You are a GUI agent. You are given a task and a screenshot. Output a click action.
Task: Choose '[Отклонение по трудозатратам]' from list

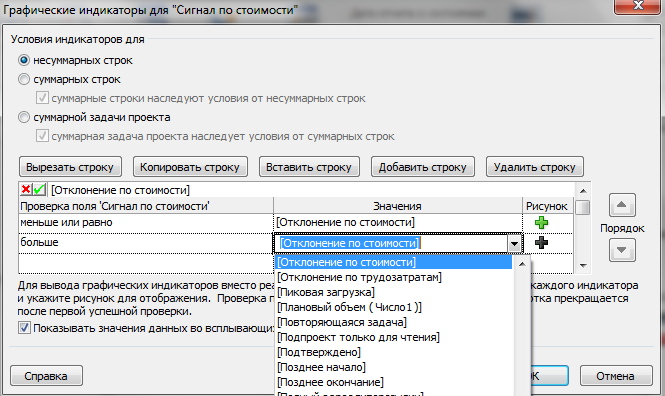click(x=394, y=277)
